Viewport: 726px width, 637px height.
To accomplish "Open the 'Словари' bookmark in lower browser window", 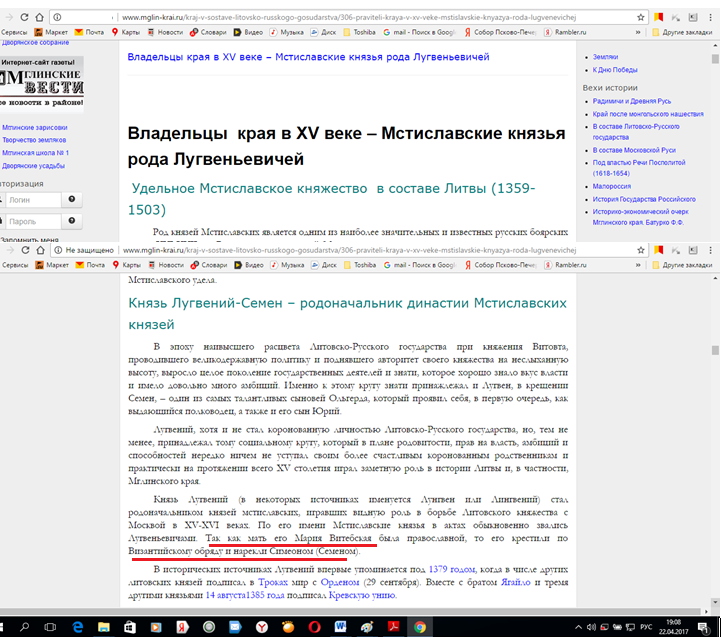I will coord(209,265).
